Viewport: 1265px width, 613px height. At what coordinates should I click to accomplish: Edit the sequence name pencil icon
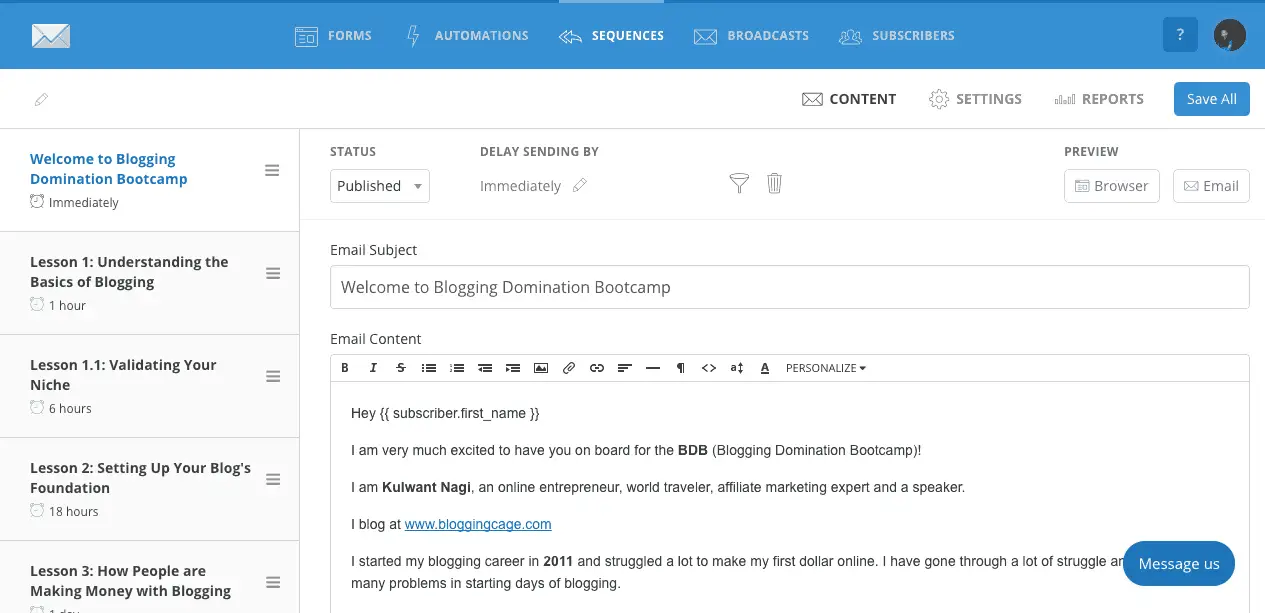coord(41,99)
